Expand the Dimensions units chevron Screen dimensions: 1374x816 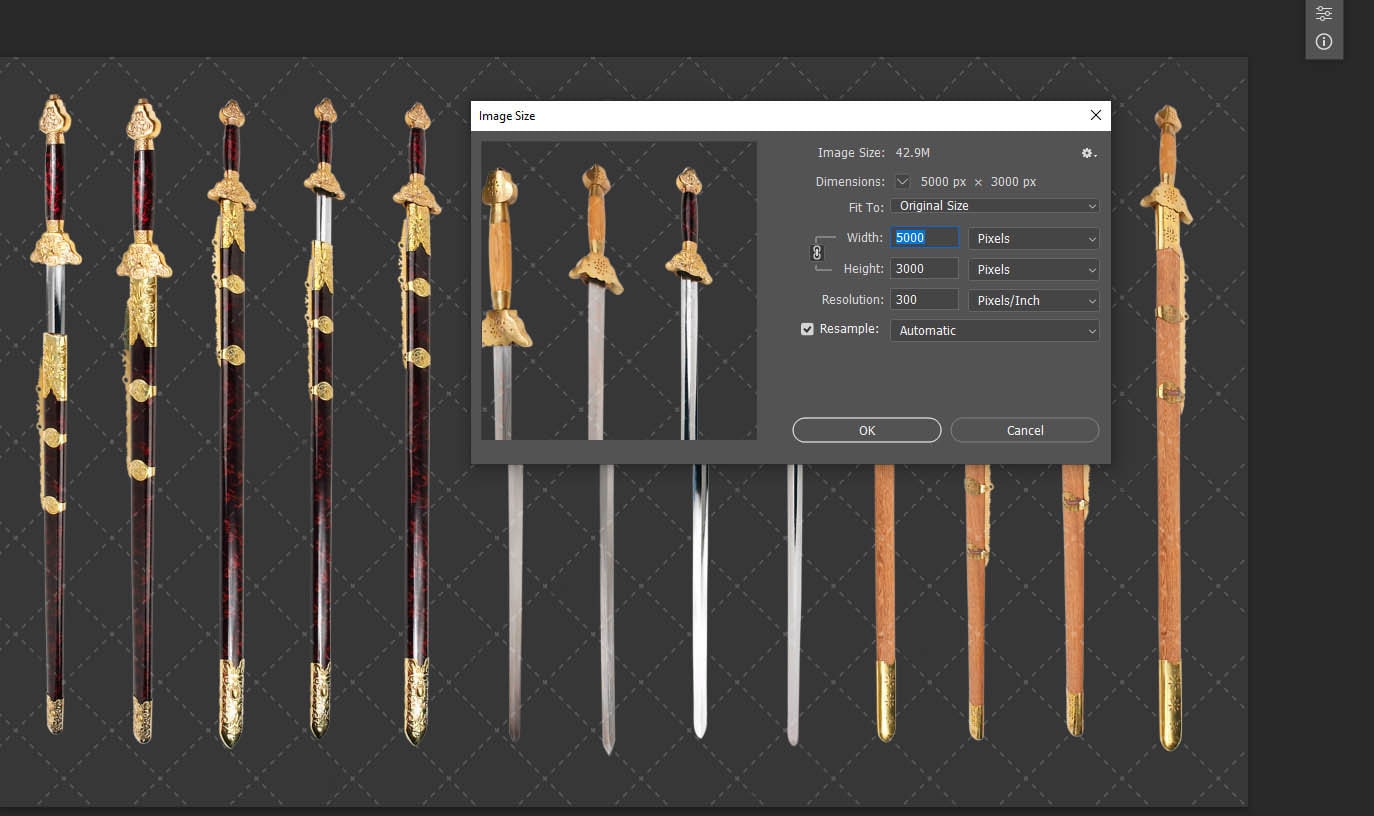pos(903,181)
